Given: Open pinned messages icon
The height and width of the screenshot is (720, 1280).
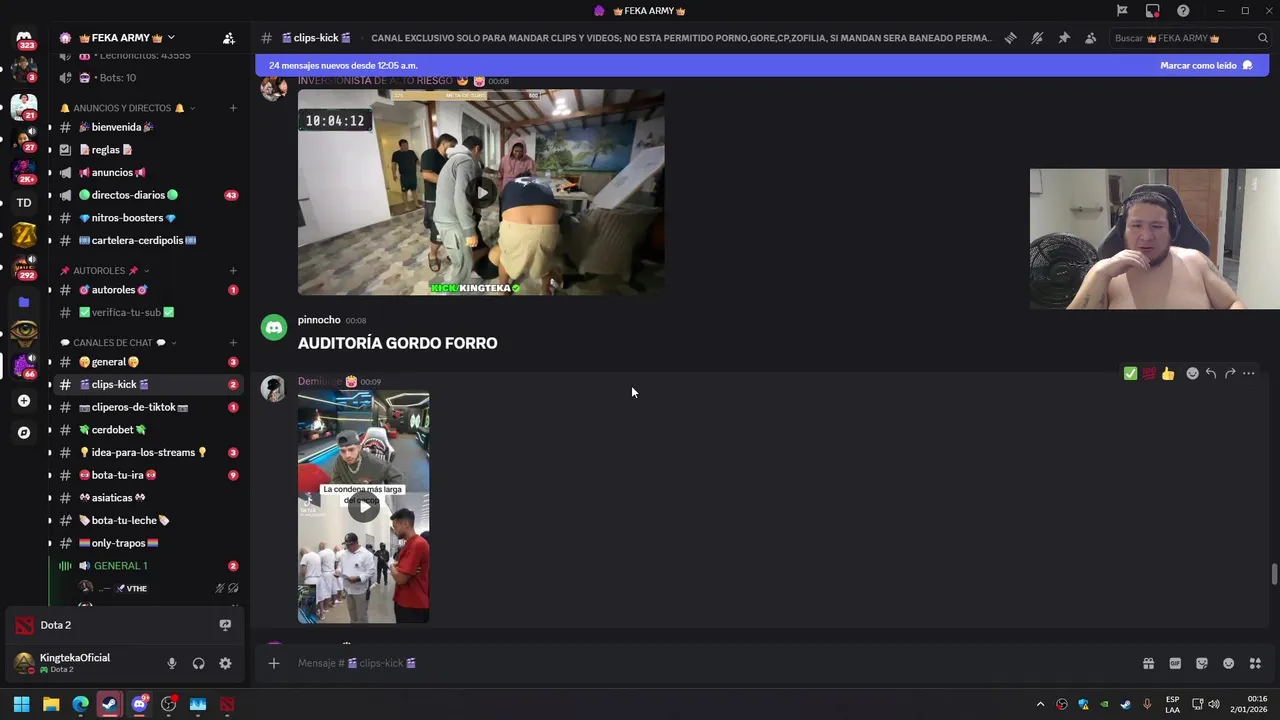Looking at the screenshot, I should [x=1064, y=38].
